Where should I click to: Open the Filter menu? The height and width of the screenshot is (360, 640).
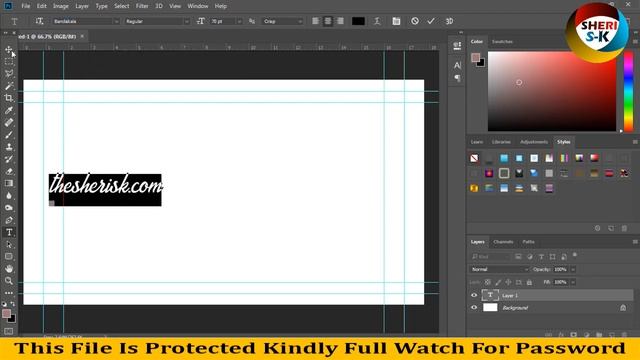[x=142, y=6]
